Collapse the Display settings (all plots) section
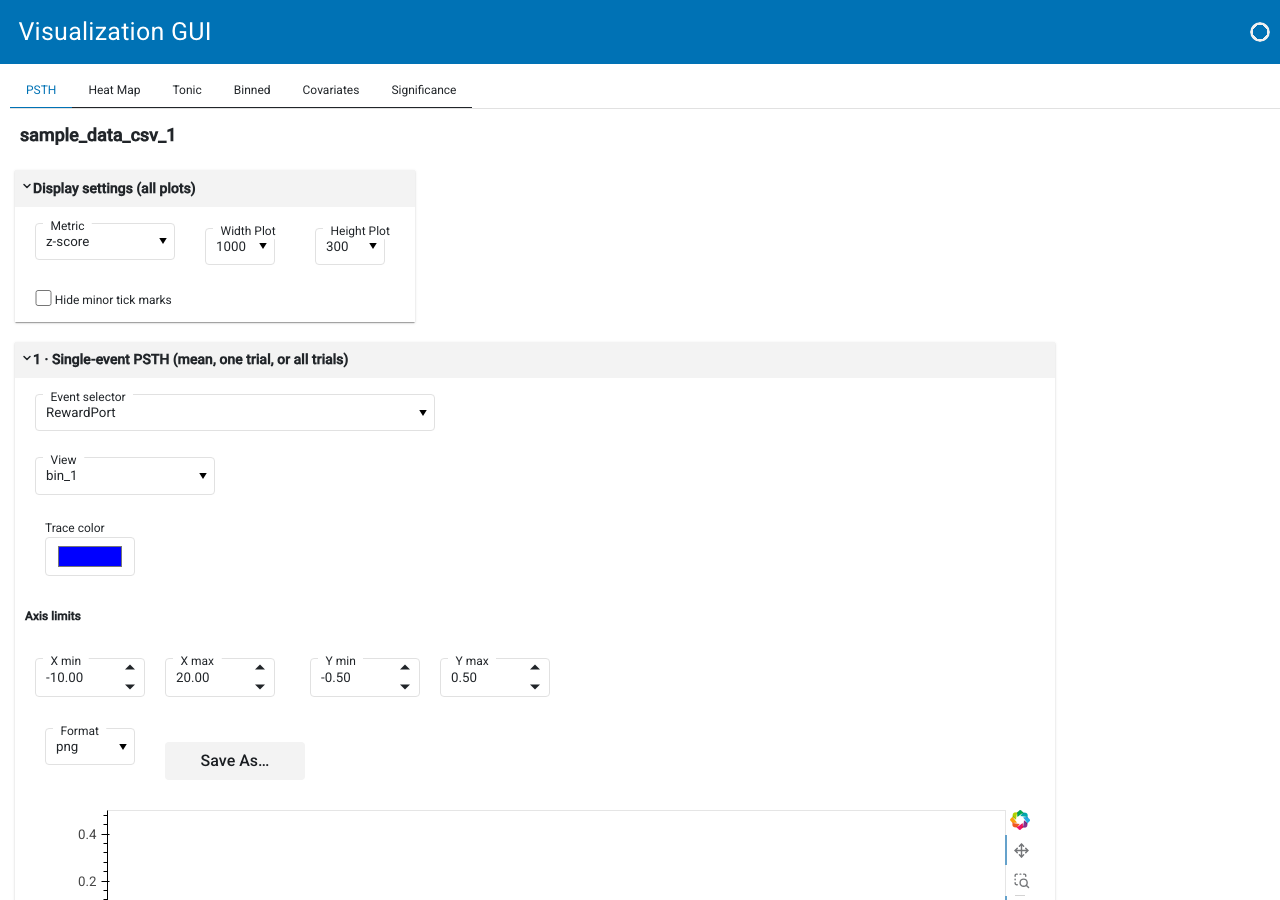The width and height of the screenshot is (1280, 900). pos(215,188)
